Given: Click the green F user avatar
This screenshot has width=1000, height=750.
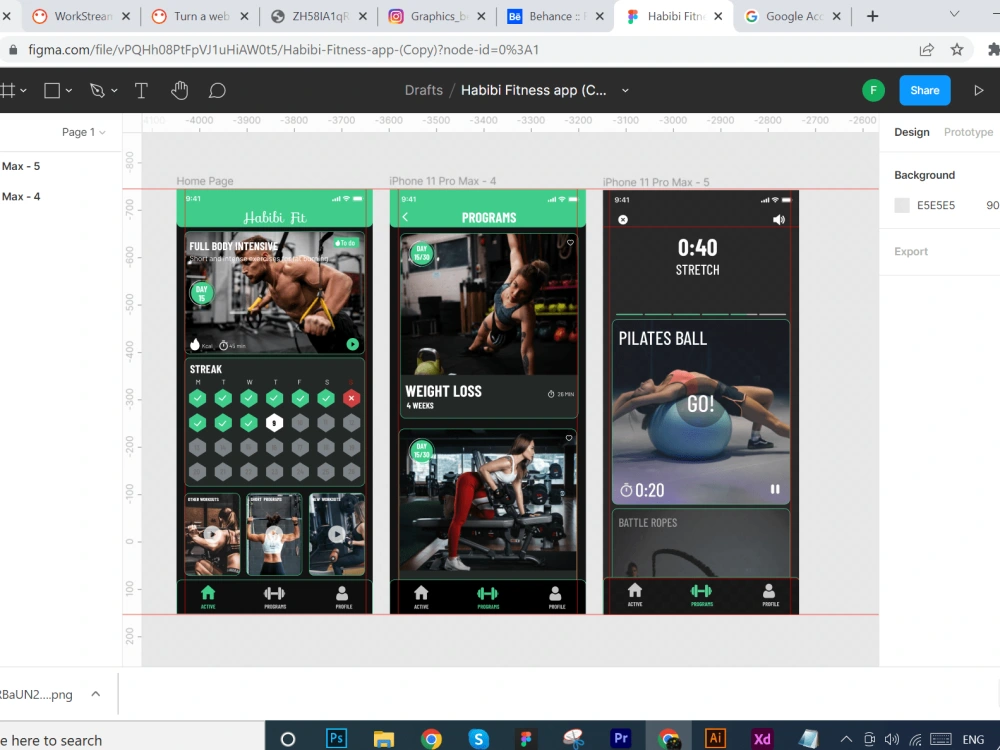Looking at the screenshot, I should tap(873, 91).
